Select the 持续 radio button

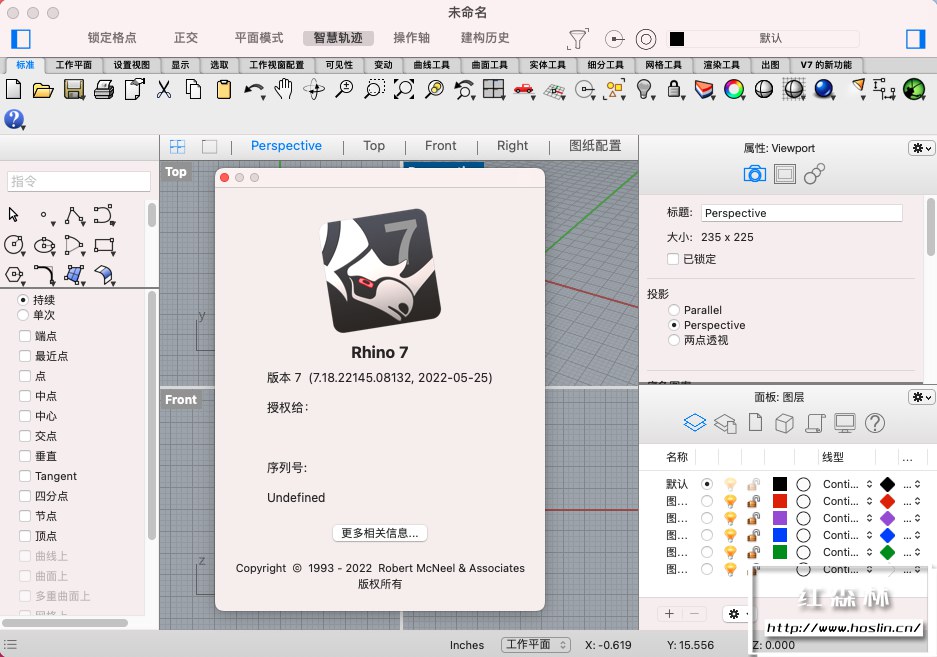click(23, 300)
